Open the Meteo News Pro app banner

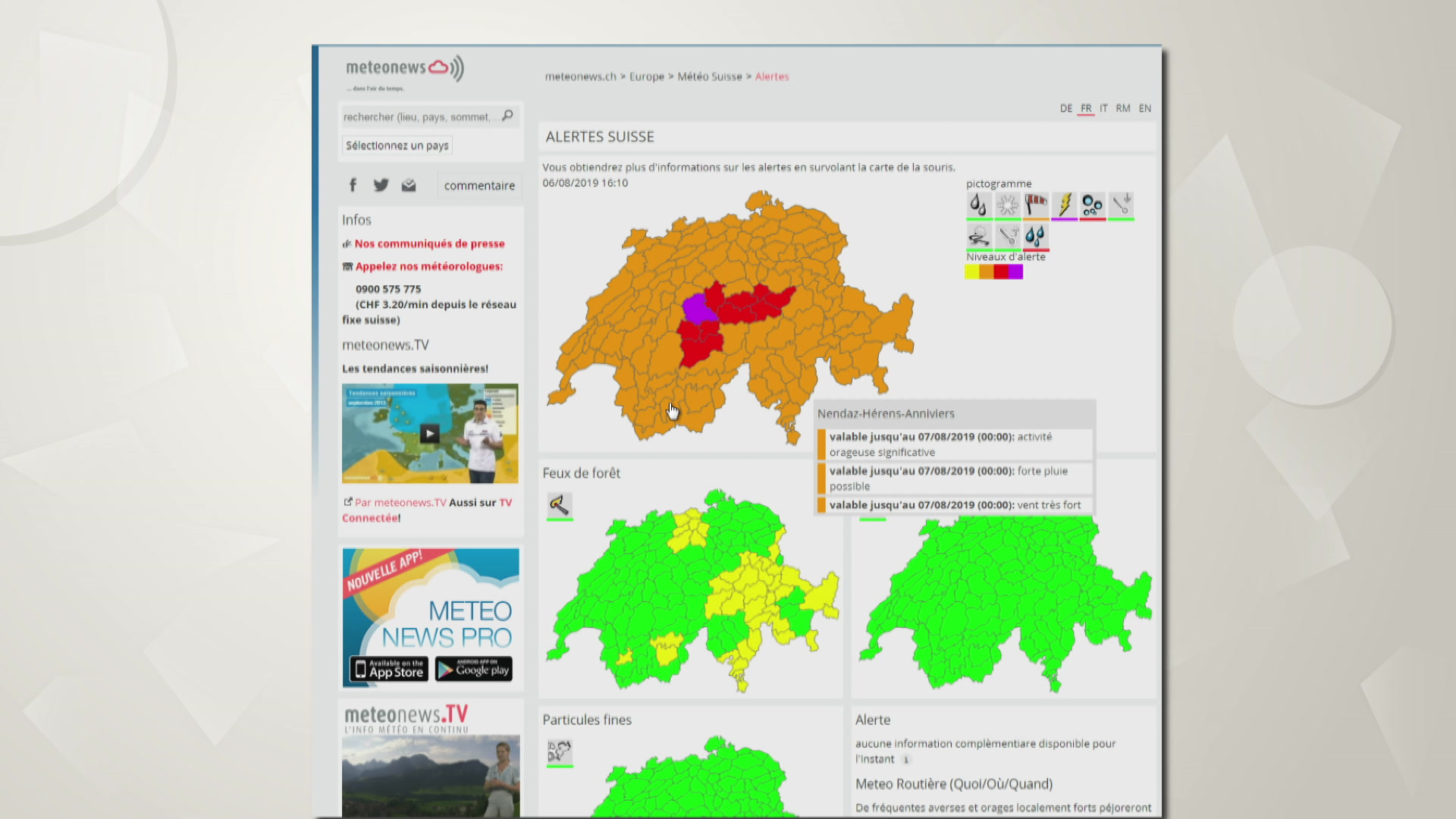(431, 618)
